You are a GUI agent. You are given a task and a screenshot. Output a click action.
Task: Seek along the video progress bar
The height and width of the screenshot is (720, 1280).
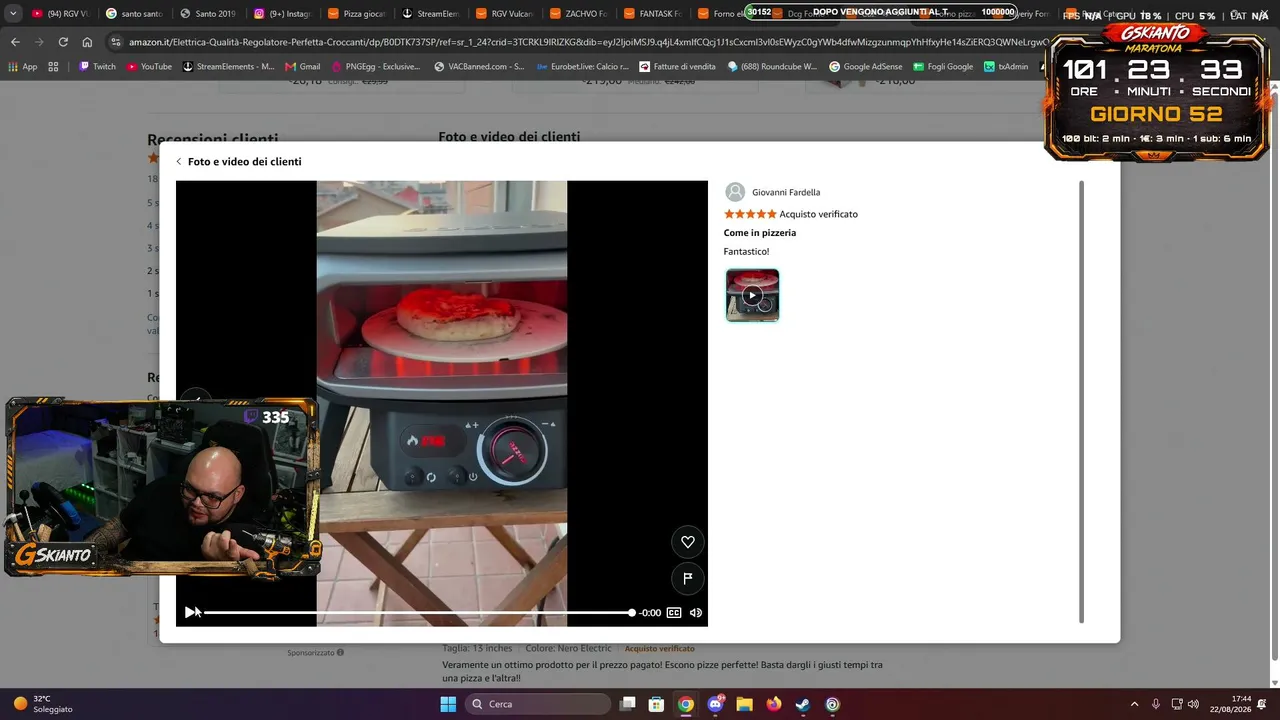(x=418, y=613)
